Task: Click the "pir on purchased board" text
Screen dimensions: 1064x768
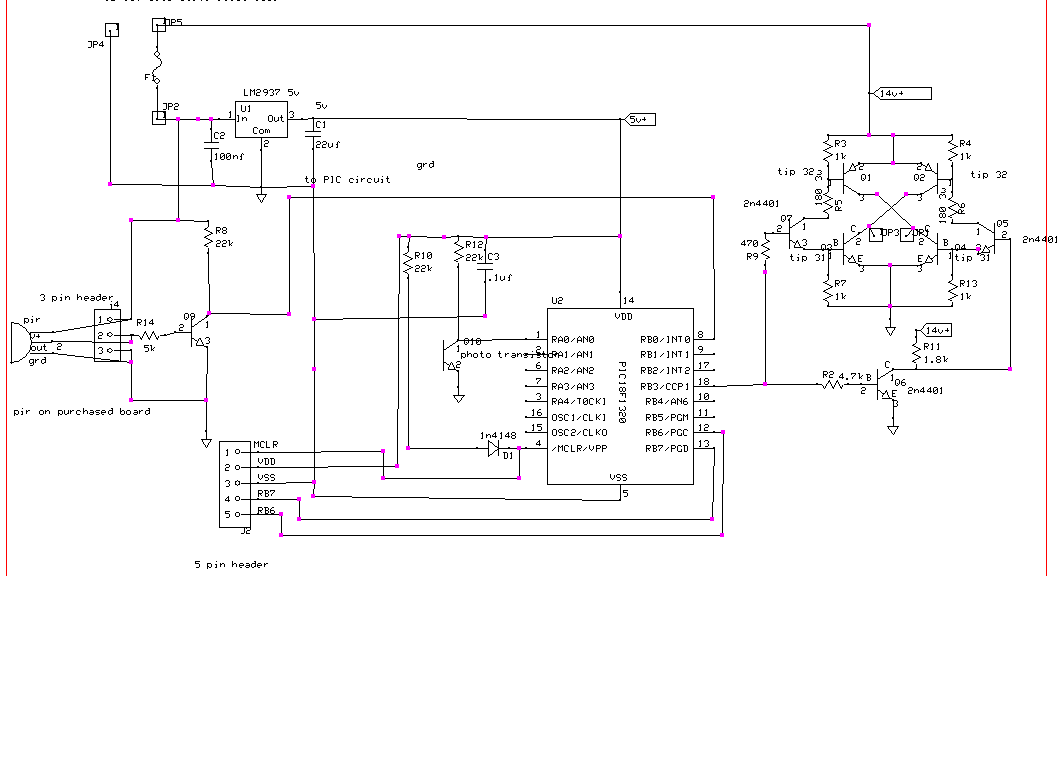Action: 82,412
